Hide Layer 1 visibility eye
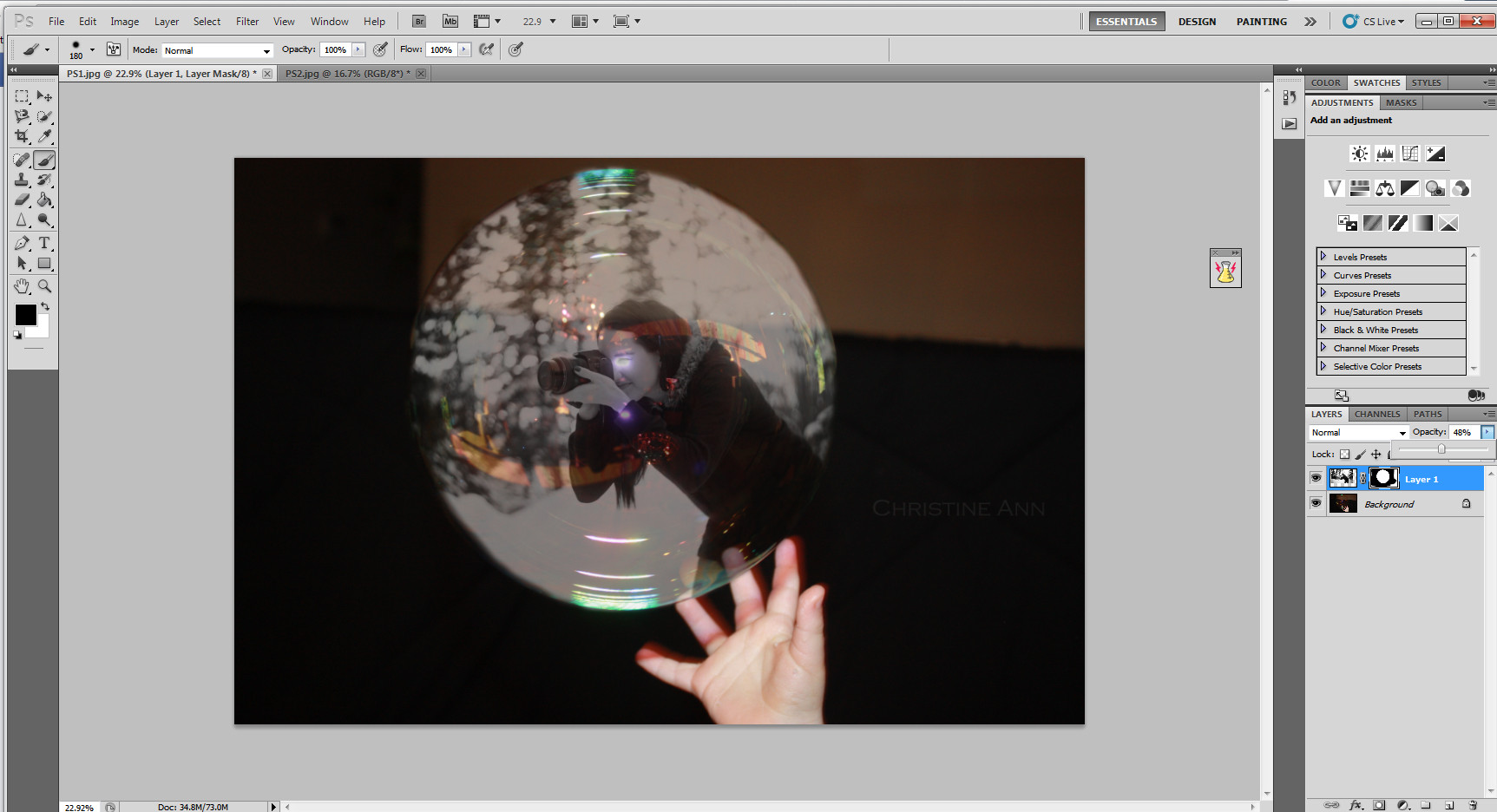 (1316, 478)
